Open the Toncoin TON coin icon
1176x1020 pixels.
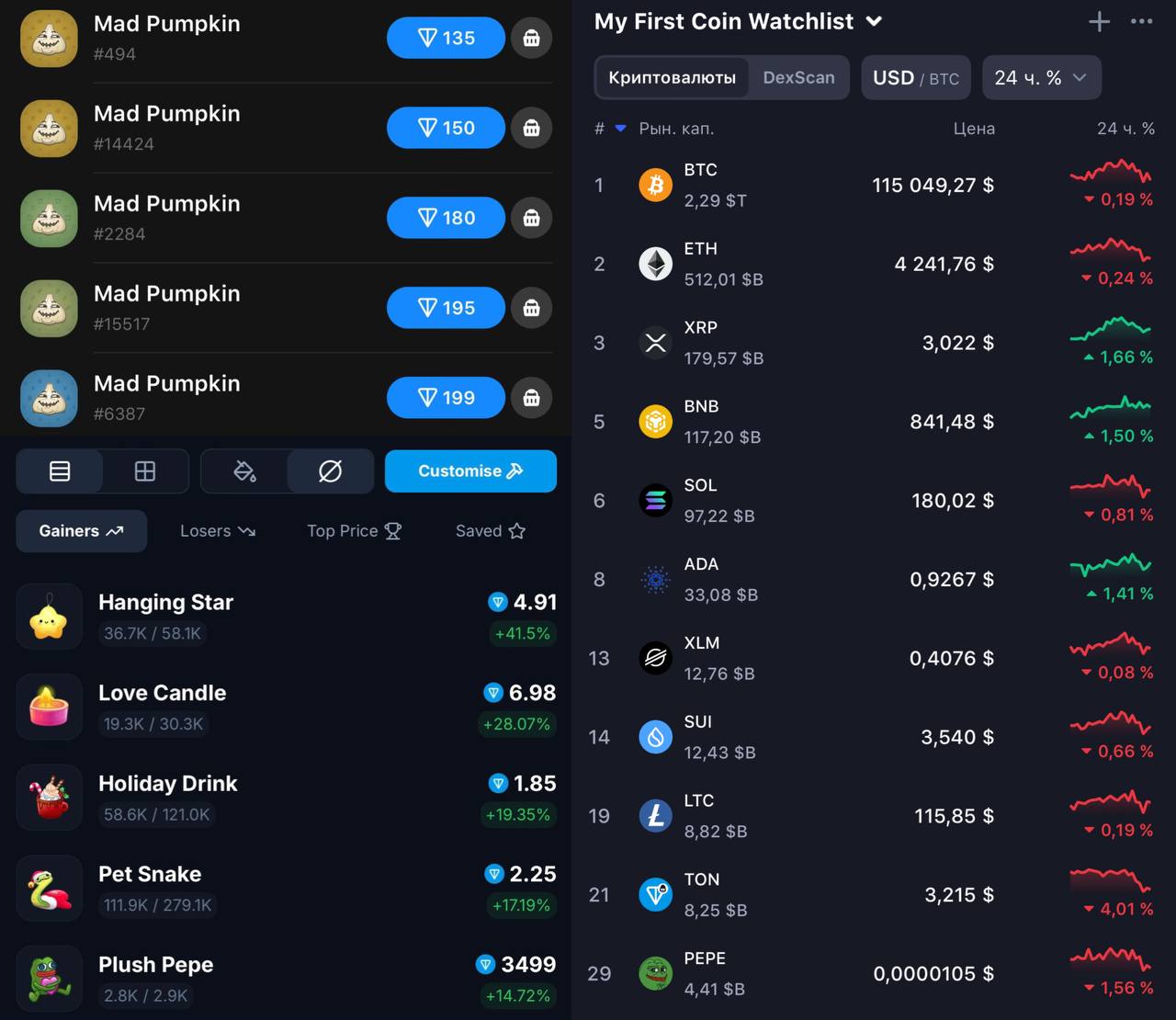point(655,895)
